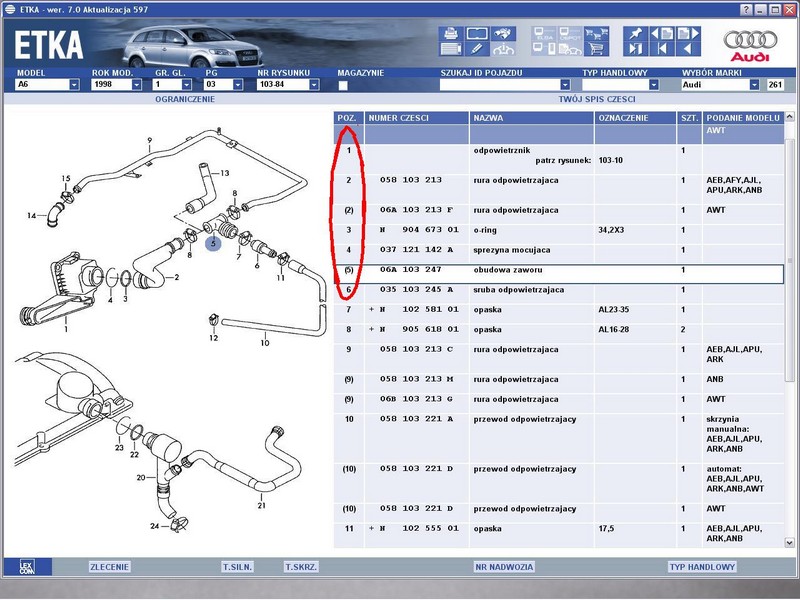Click the single shopping cart icon
The image size is (800, 600).
pos(596,49)
